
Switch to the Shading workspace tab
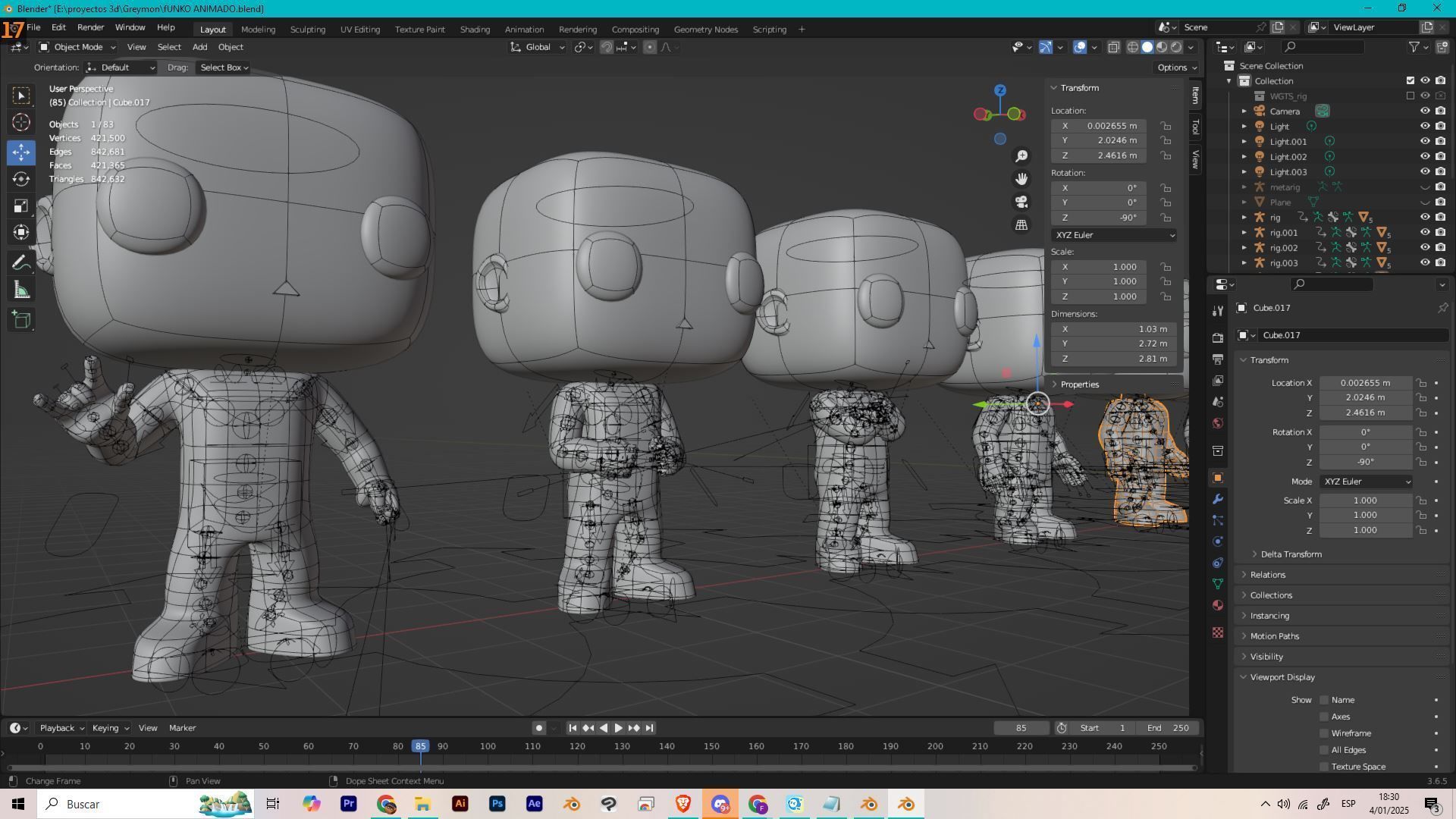coord(475,30)
